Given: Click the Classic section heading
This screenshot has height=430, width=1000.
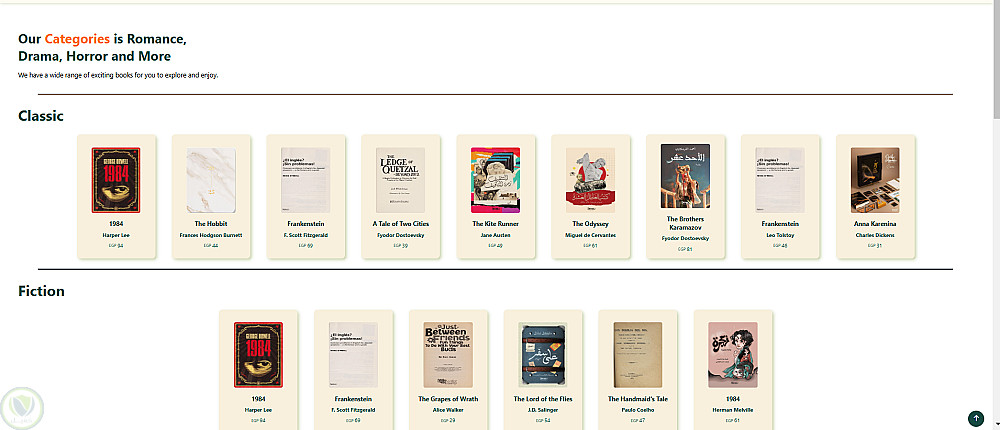Looking at the screenshot, I should click(41, 116).
